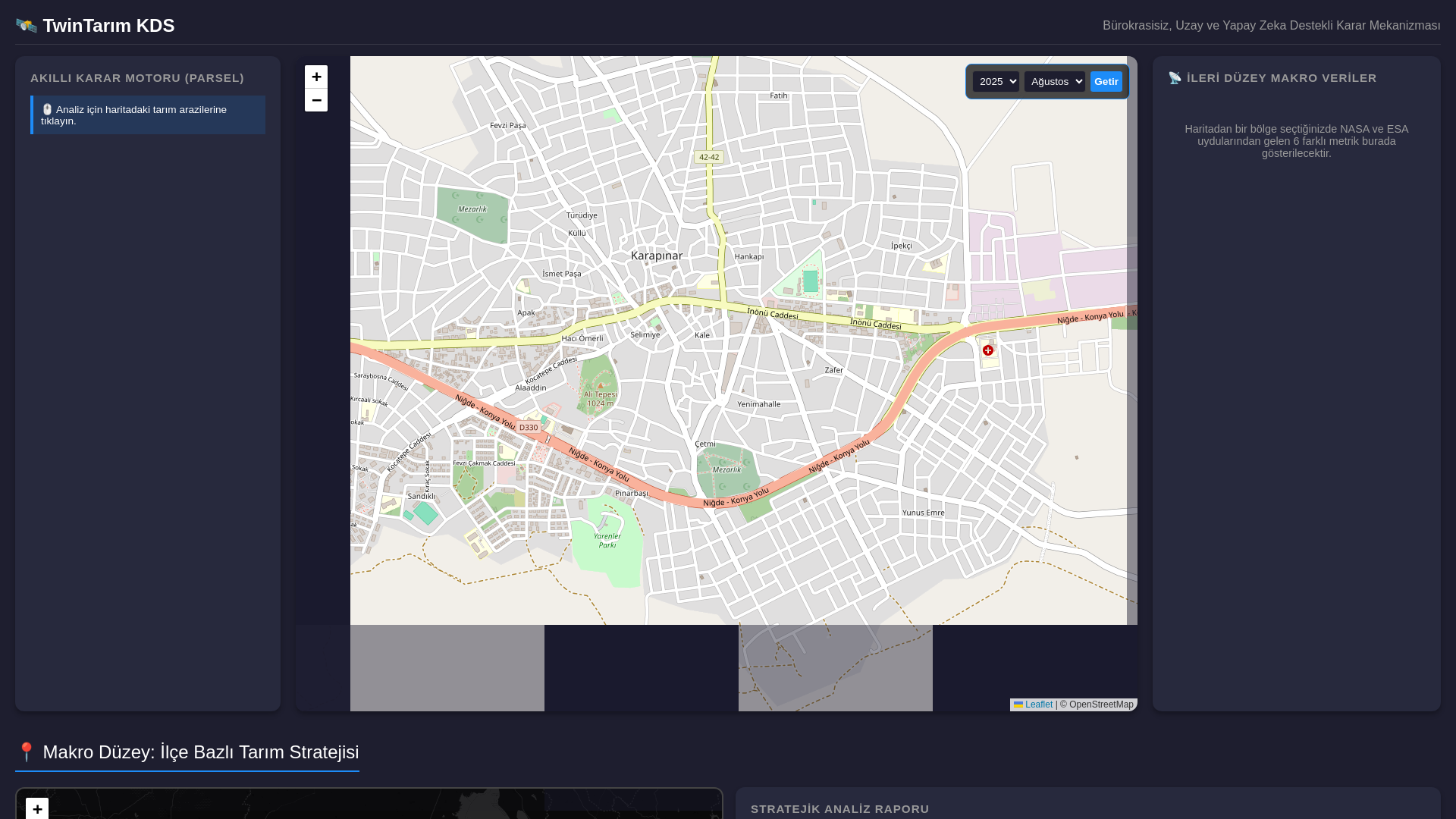
Task: Click the Küllü label on the map
Action: coord(577,233)
